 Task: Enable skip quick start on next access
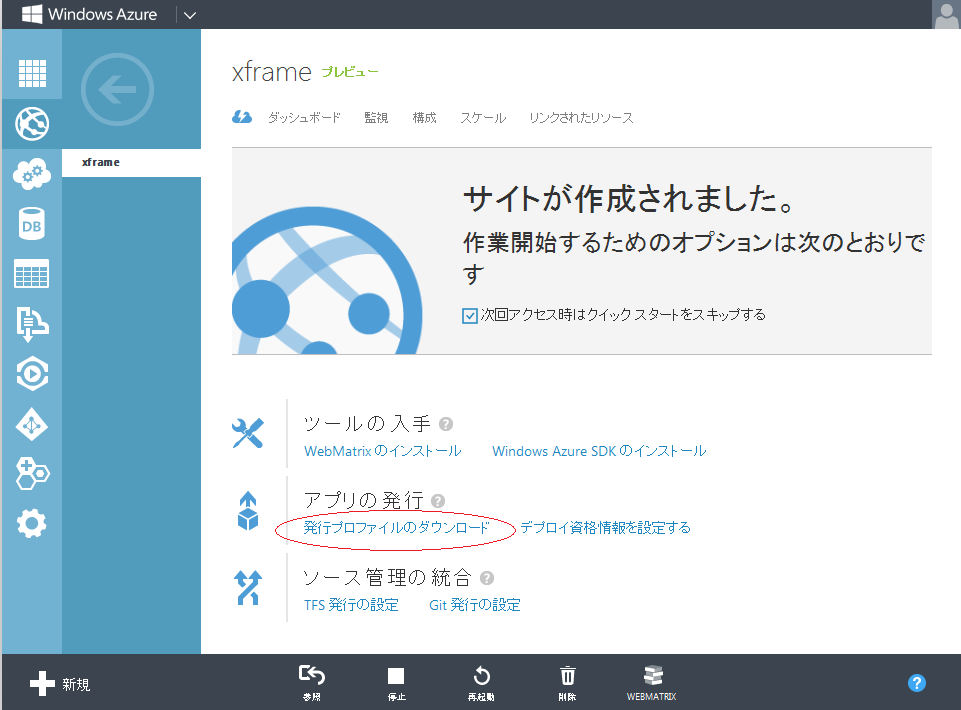point(469,314)
